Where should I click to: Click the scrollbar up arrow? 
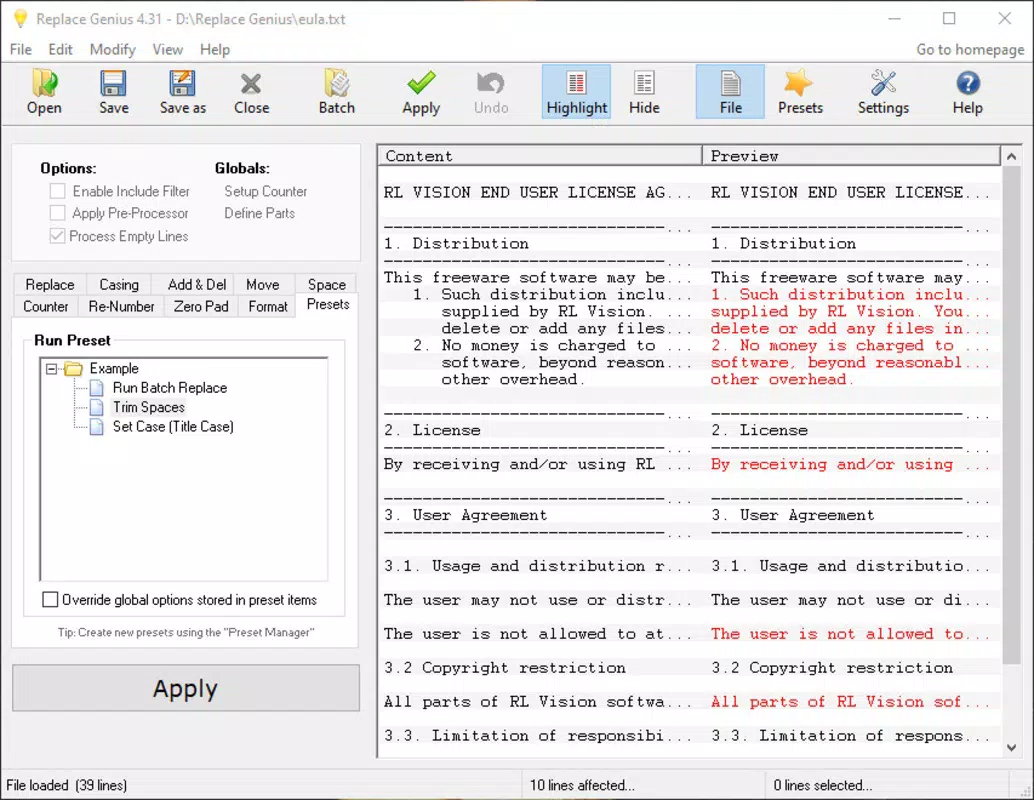coord(1011,156)
